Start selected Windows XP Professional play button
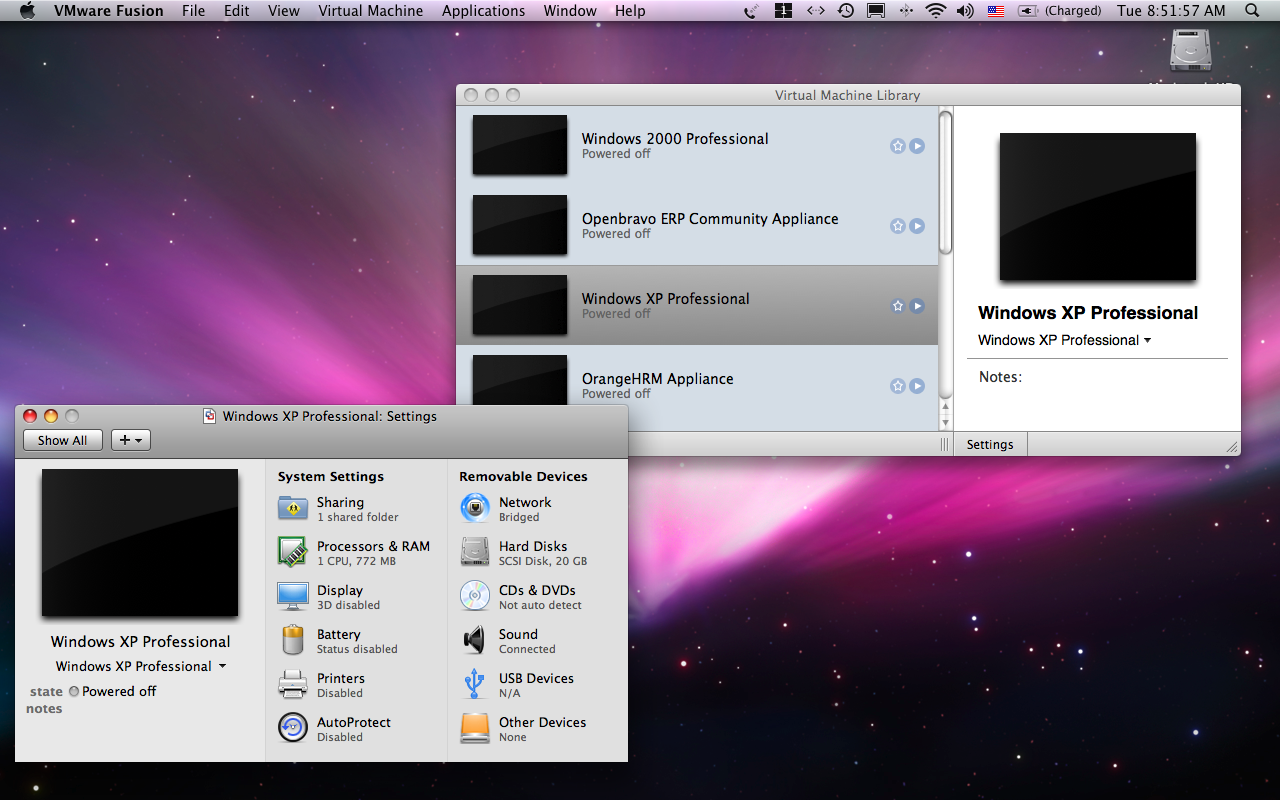1280x800 pixels. (x=917, y=306)
